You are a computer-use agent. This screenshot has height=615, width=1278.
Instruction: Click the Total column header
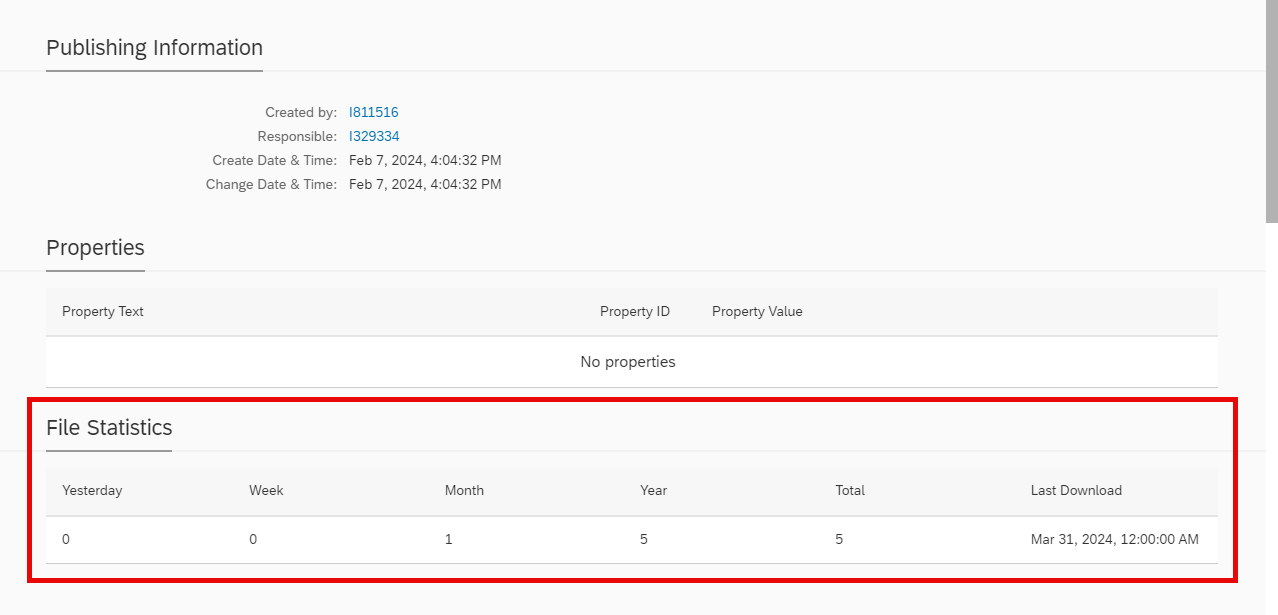click(x=850, y=490)
